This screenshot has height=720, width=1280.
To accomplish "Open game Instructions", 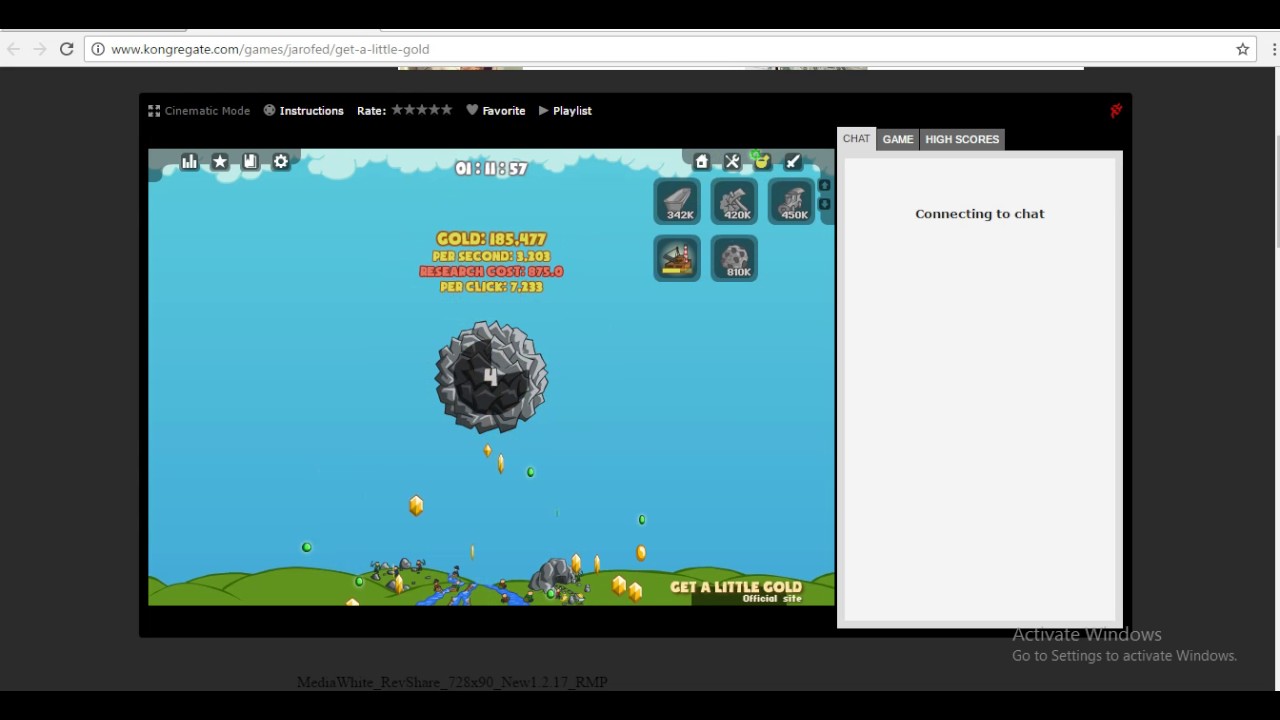I will [x=304, y=111].
